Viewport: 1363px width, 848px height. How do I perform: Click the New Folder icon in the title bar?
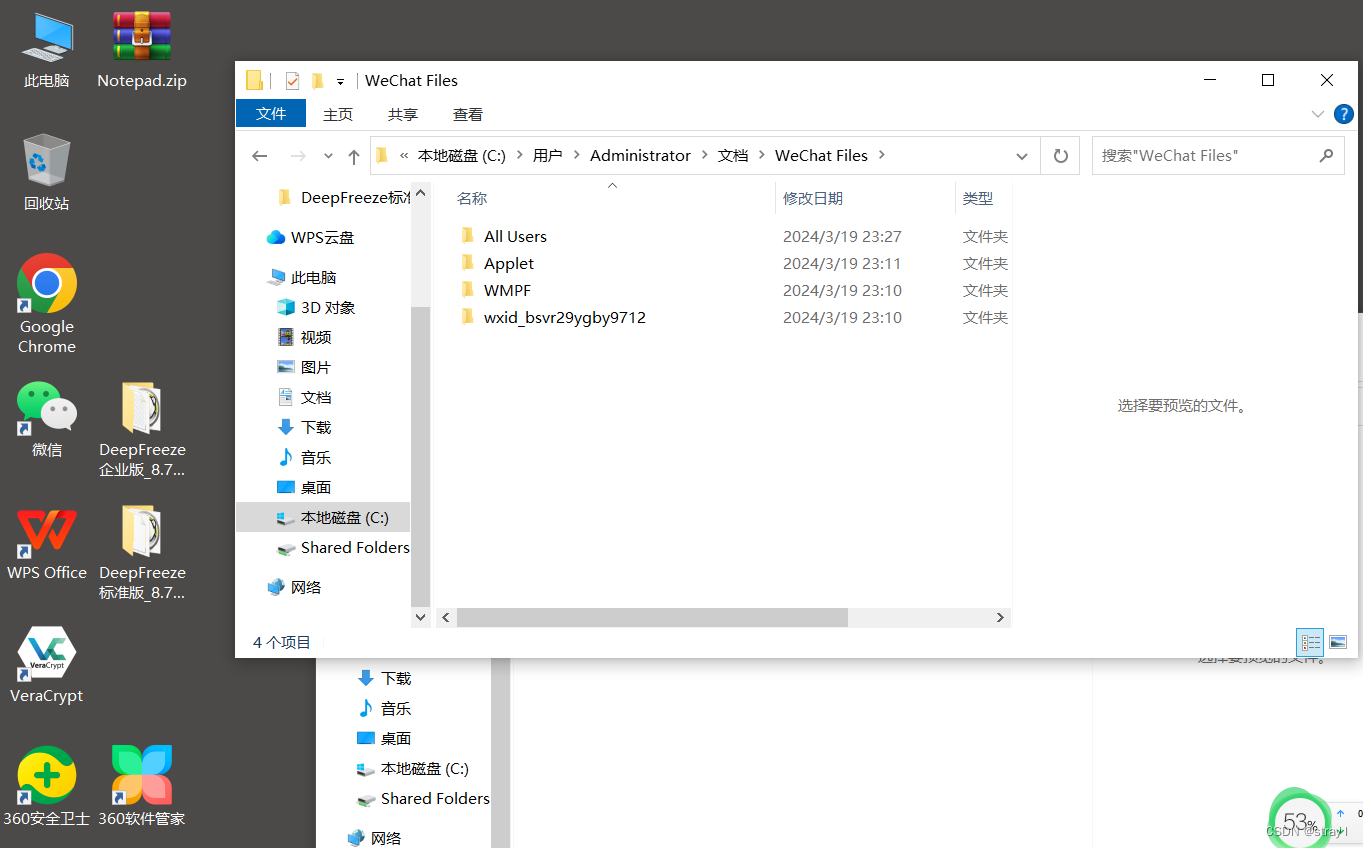tap(318, 81)
